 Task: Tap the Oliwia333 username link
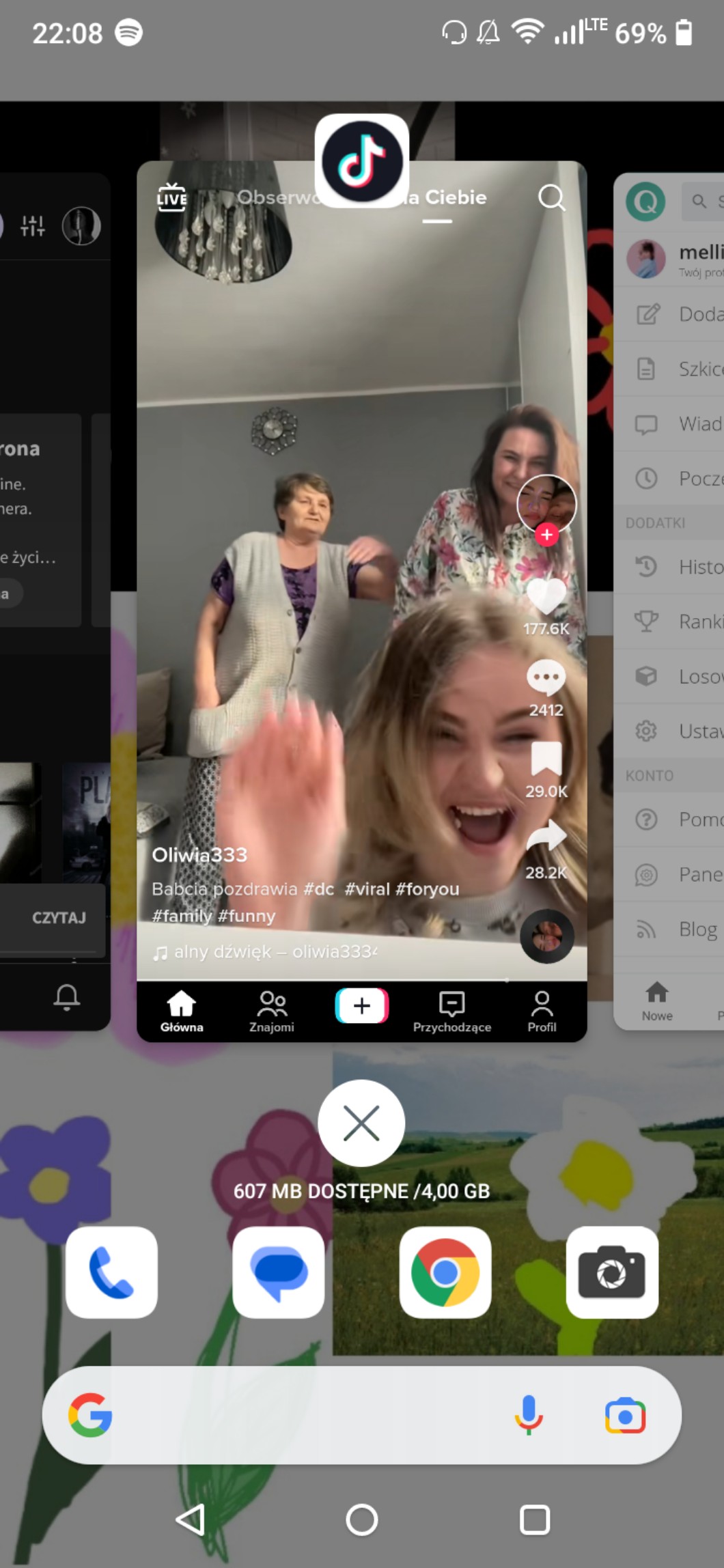[x=199, y=855]
